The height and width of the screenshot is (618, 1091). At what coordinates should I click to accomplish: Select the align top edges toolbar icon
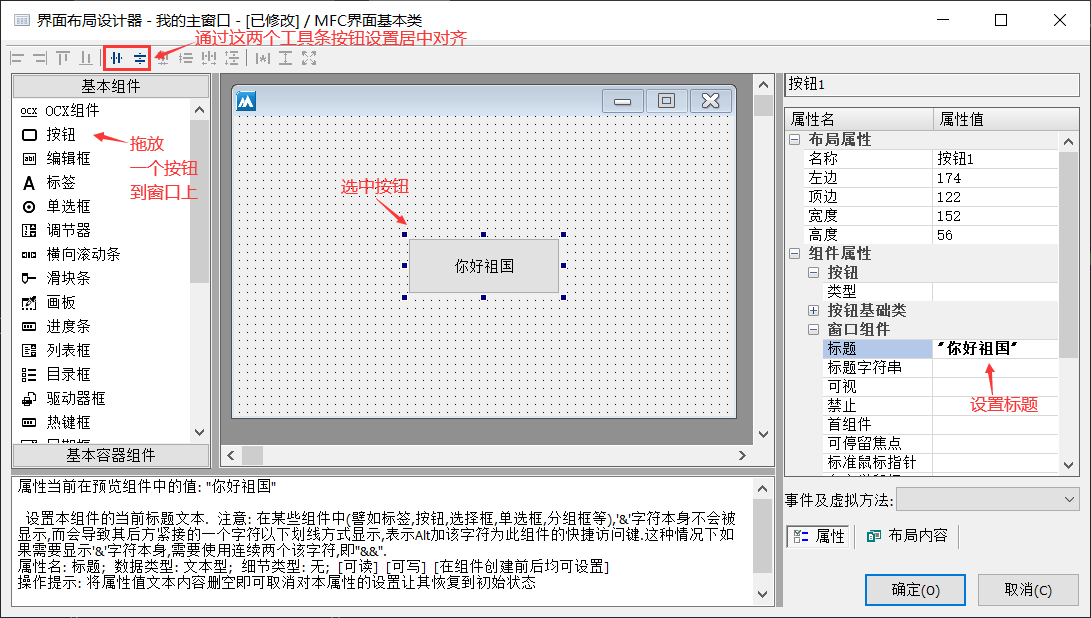pyautogui.click(x=63, y=58)
